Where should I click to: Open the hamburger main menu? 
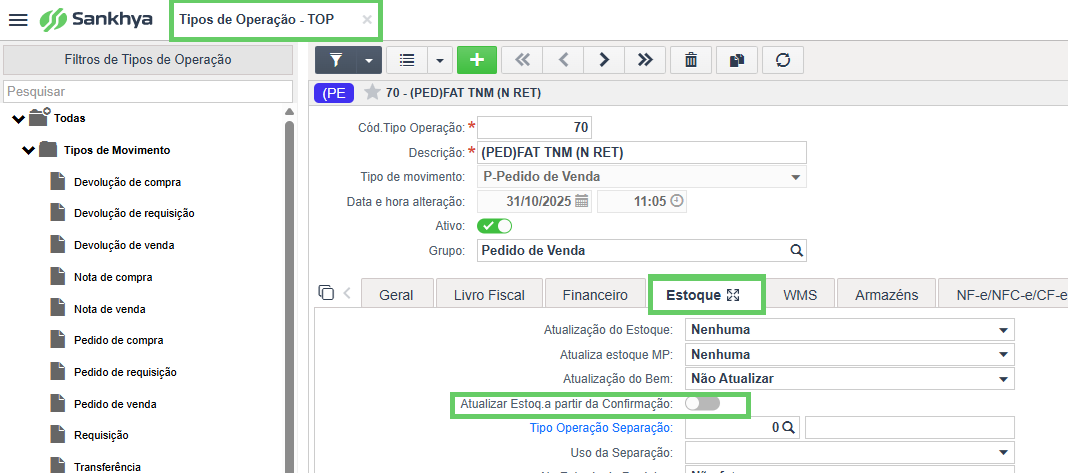[x=18, y=20]
